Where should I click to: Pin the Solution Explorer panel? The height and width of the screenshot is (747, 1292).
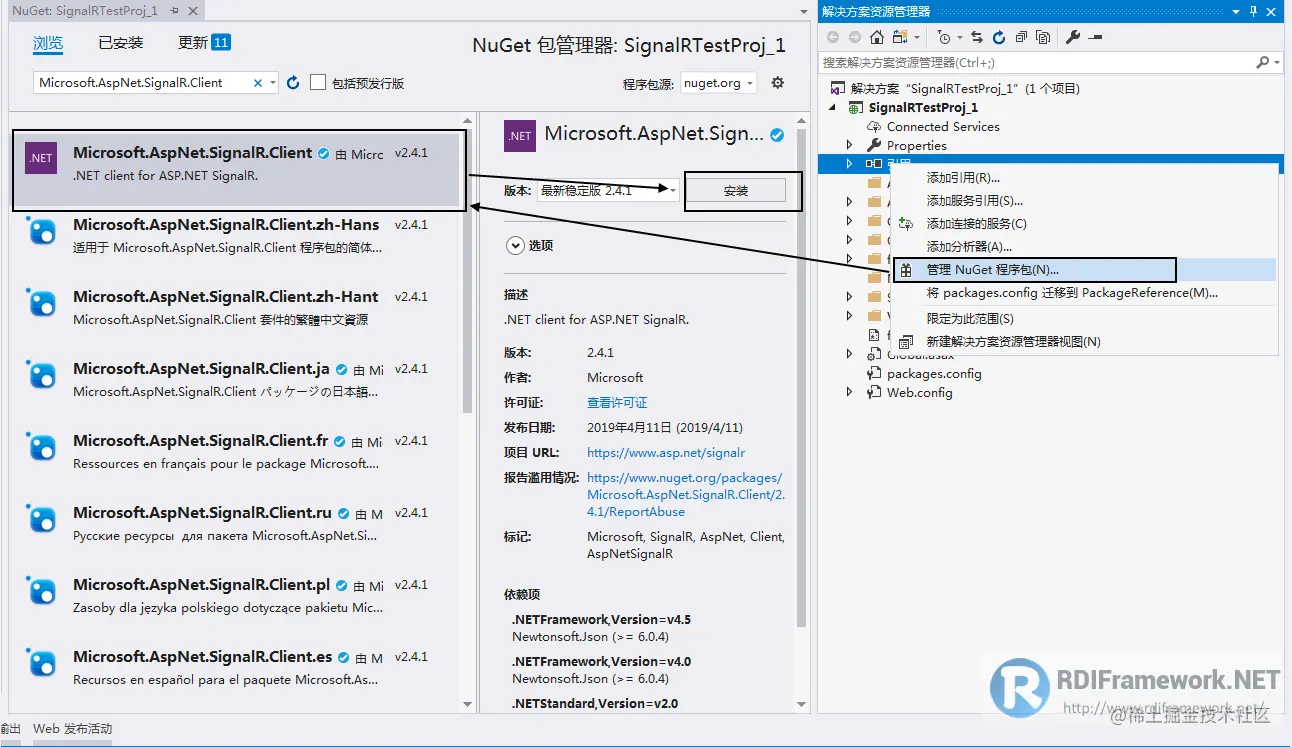pos(1254,11)
